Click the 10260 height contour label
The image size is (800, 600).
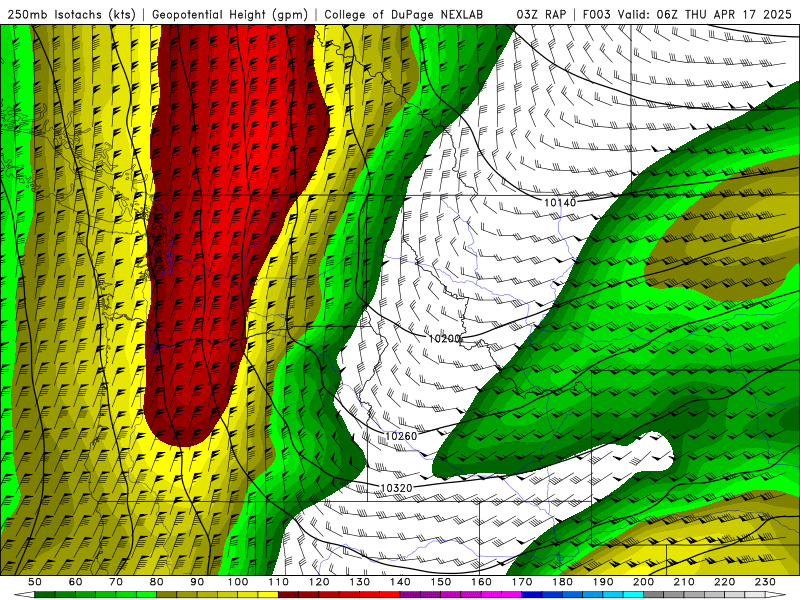(x=401, y=436)
